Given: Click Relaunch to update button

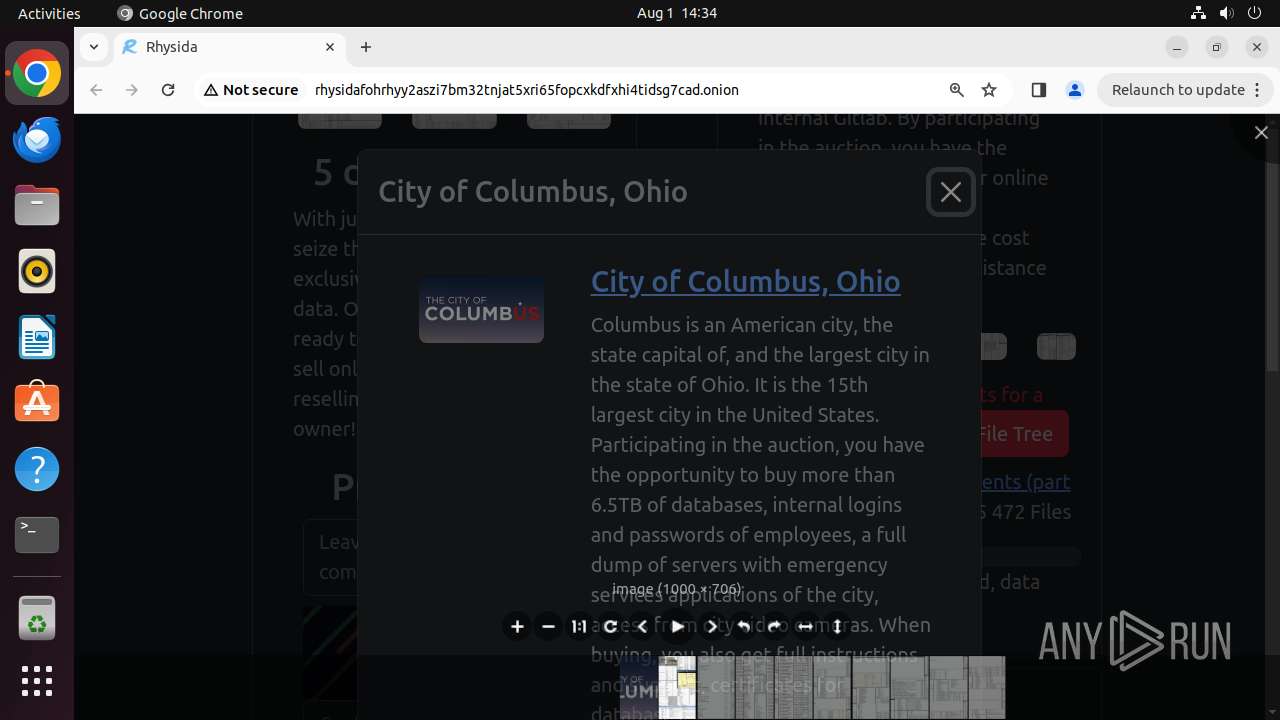Looking at the screenshot, I should pos(1178,90).
